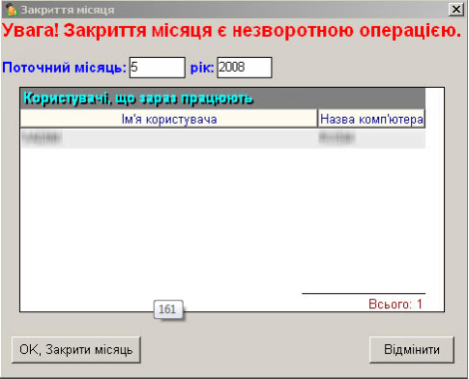The height and width of the screenshot is (379, 469).
Task: Click the app icon in title bar
Action: [x=11, y=9]
